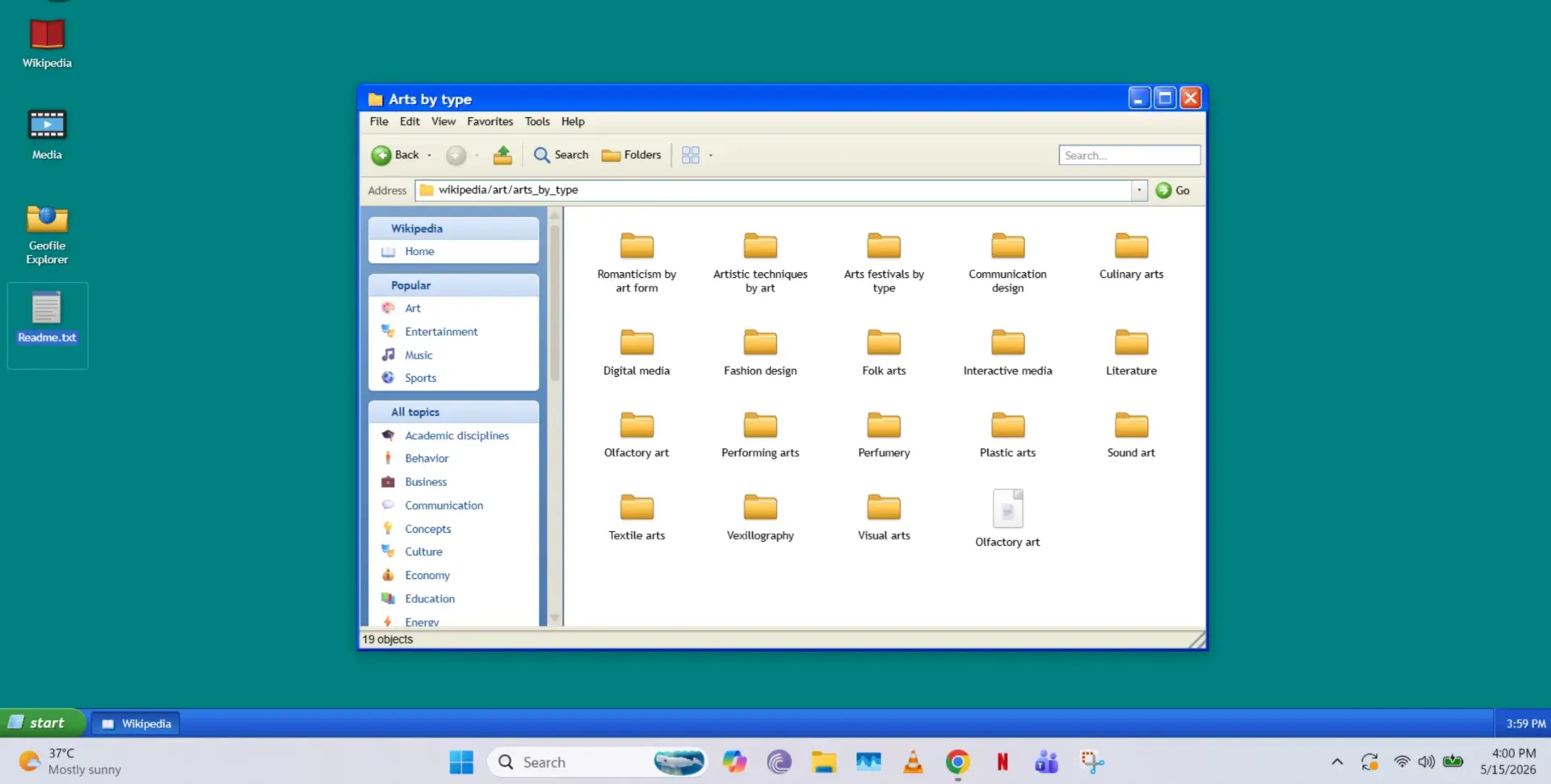Open the Economy topic link
The height and width of the screenshot is (784, 1551).
click(427, 576)
